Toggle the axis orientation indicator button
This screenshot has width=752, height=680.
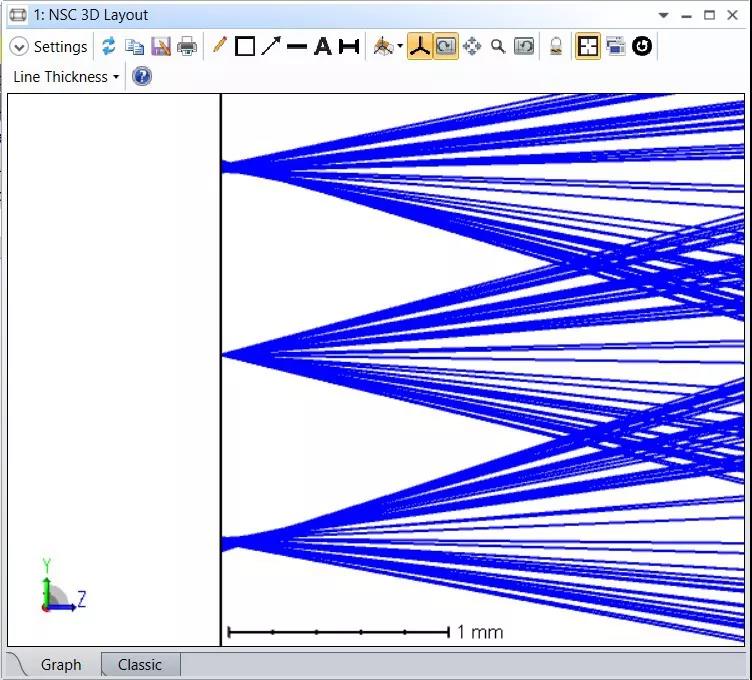click(x=419, y=47)
